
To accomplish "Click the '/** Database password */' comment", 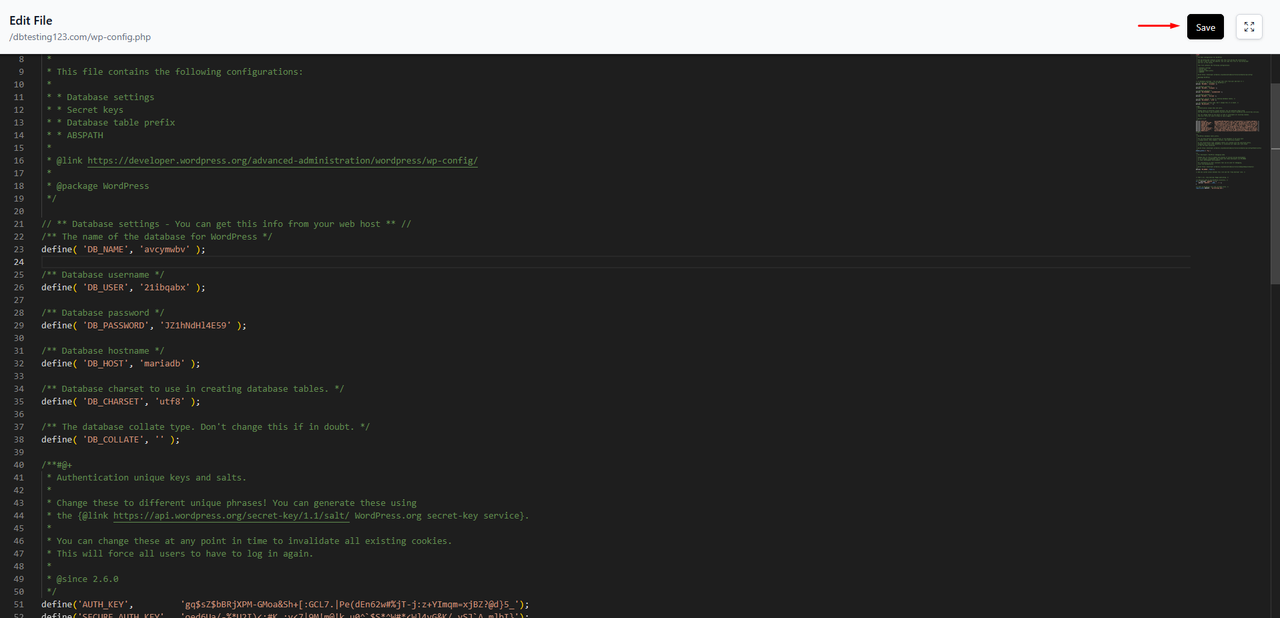I will 103,312.
